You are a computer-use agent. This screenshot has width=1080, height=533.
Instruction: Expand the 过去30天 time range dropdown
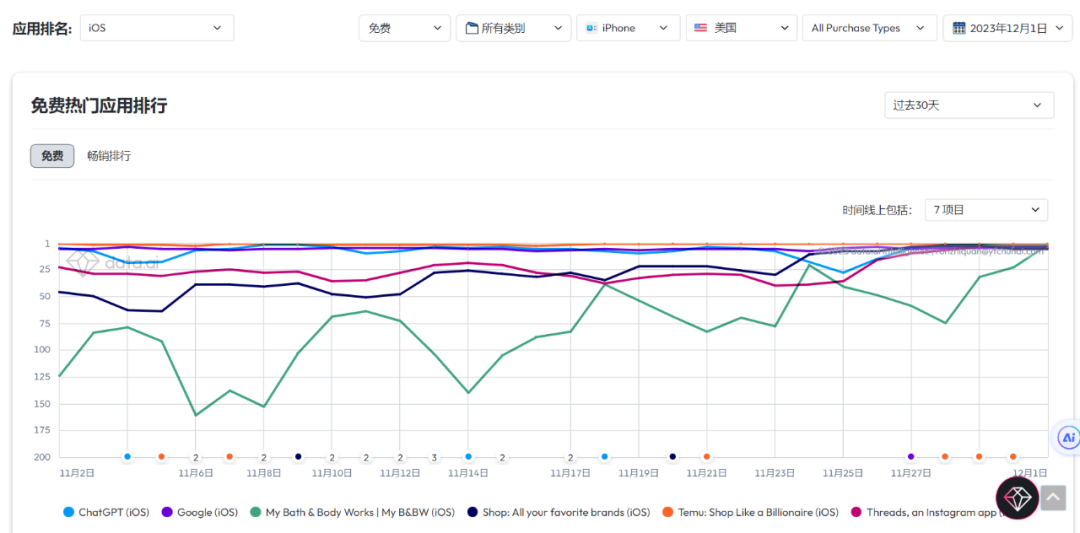click(969, 105)
